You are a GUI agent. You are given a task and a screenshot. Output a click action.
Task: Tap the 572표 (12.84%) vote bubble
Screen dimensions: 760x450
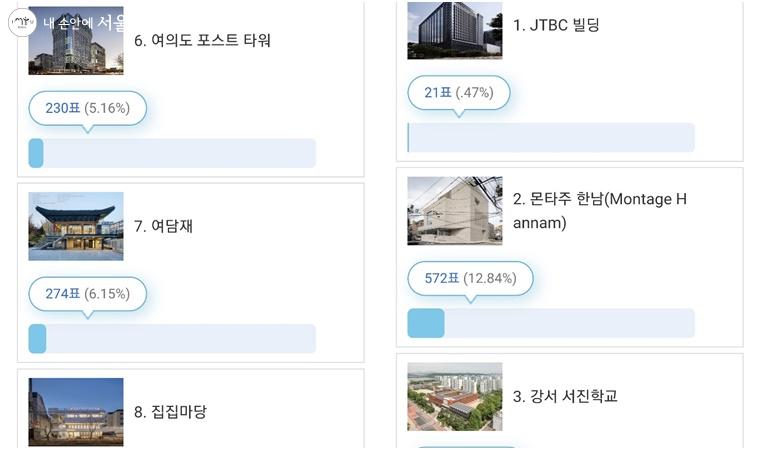470,278
